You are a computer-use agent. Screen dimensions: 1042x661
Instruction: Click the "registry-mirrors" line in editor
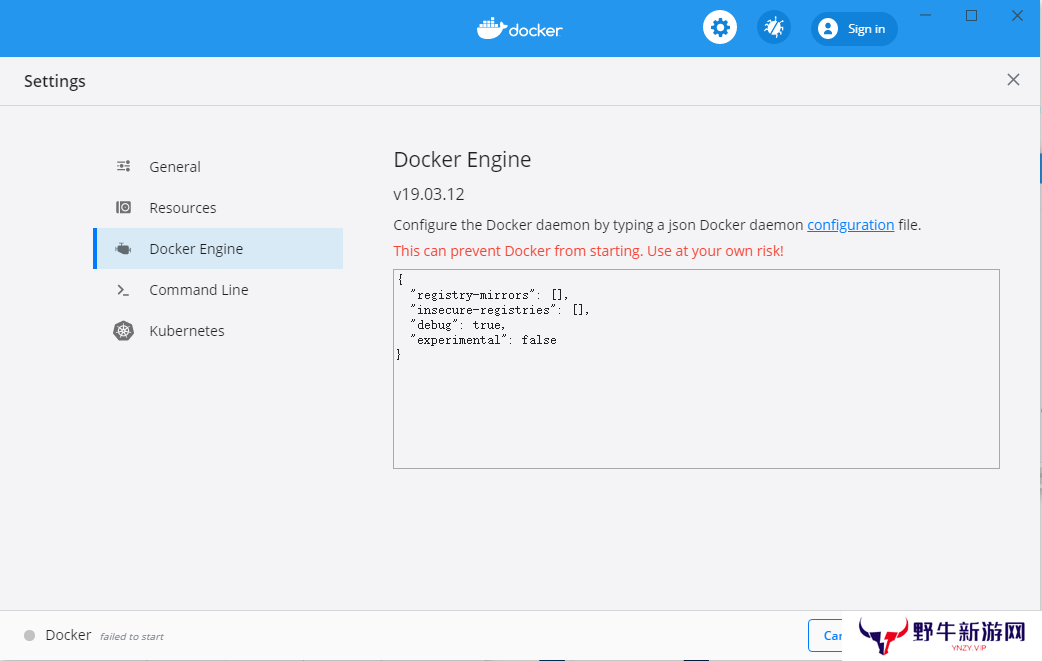489,294
